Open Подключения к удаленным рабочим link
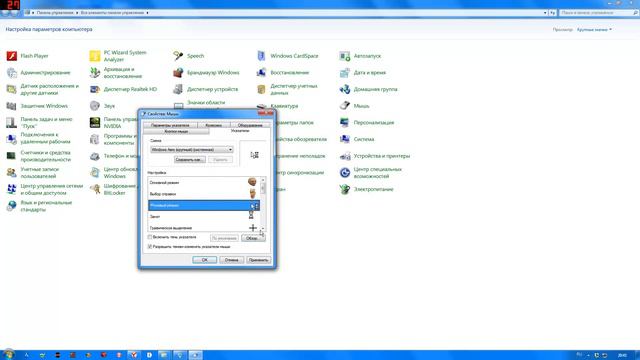The width and height of the screenshot is (640, 360). point(45,138)
